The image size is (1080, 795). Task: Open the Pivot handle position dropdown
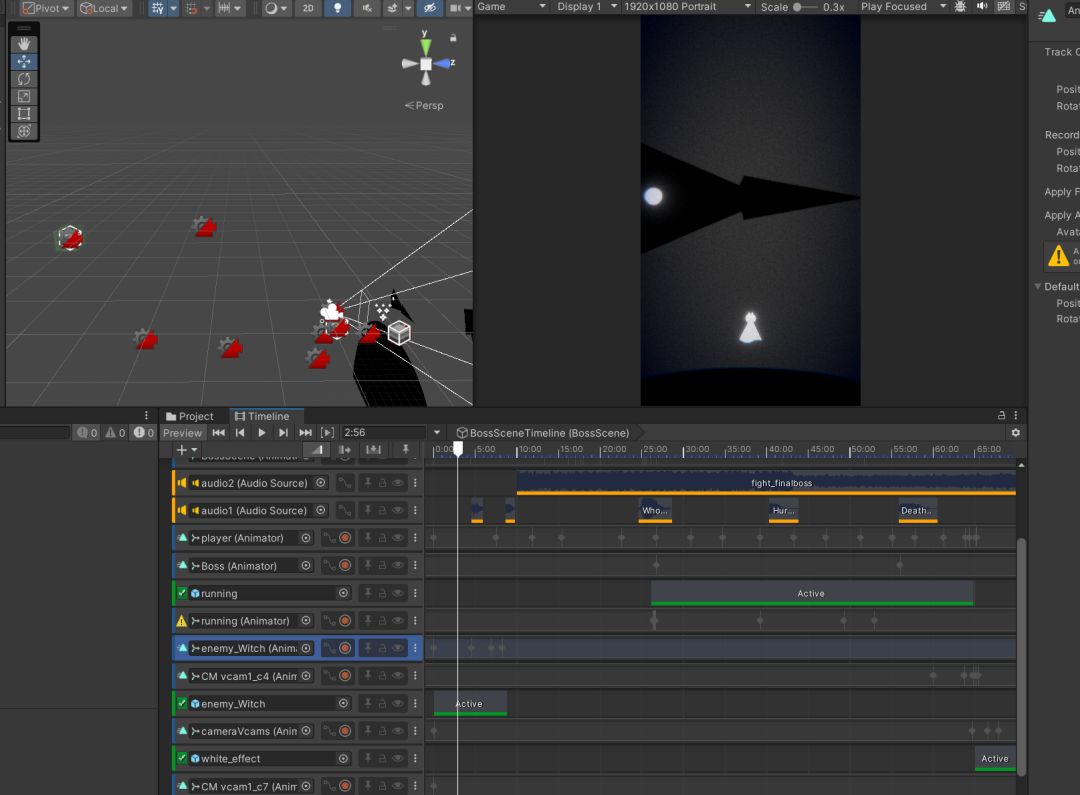45,8
